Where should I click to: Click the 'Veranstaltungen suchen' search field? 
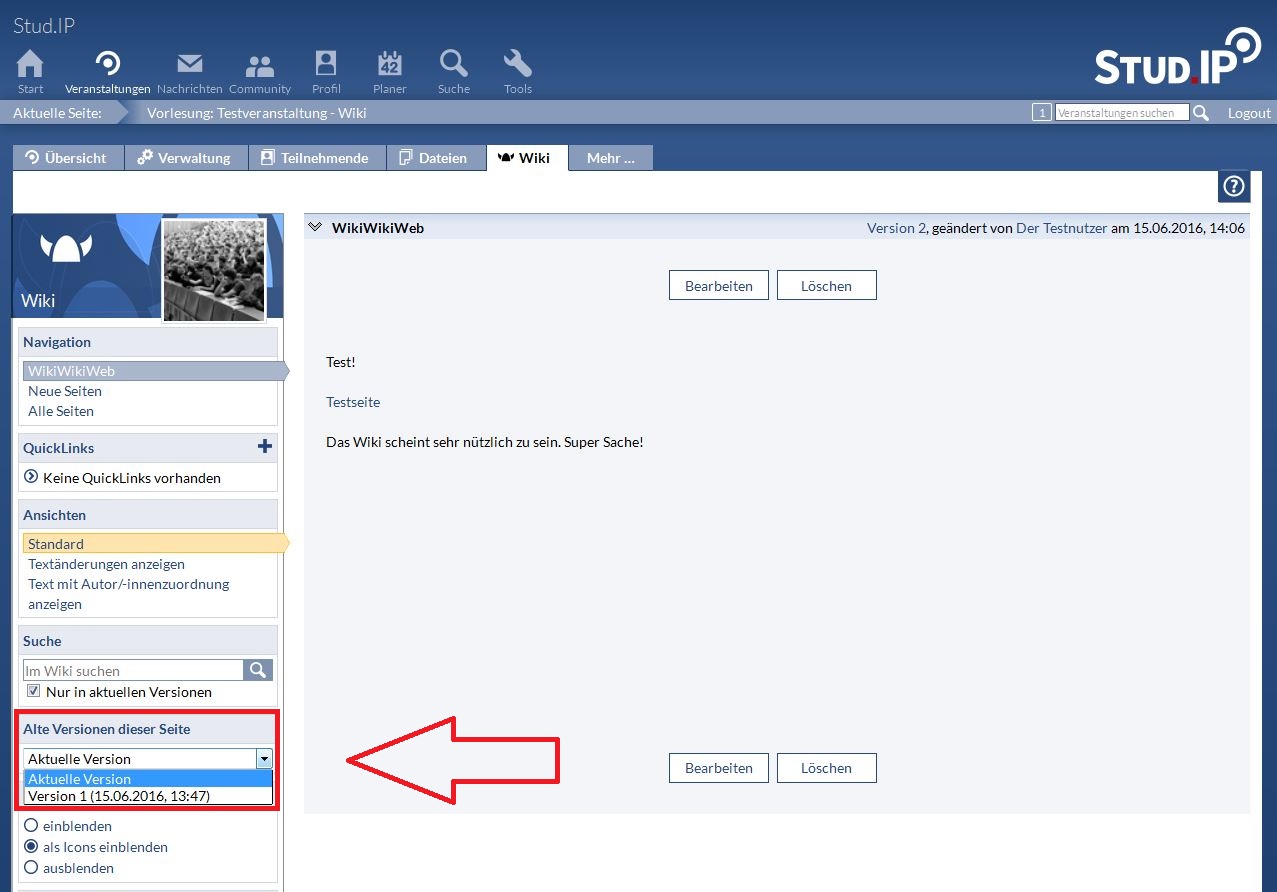(x=1121, y=113)
